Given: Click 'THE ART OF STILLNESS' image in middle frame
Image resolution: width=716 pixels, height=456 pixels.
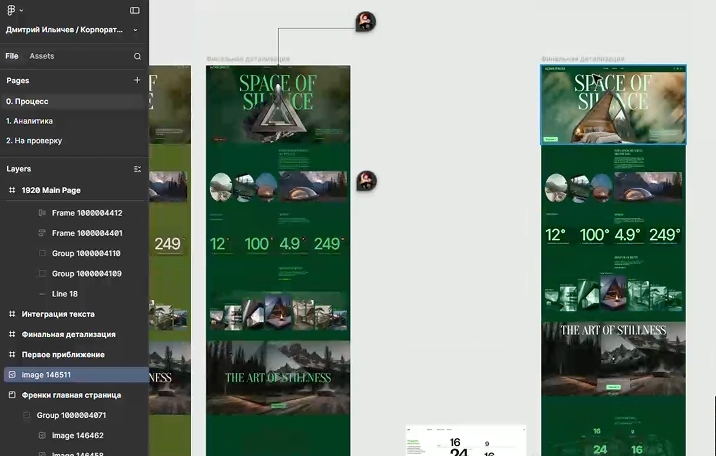Looking at the screenshot, I should [x=278, y=377].
